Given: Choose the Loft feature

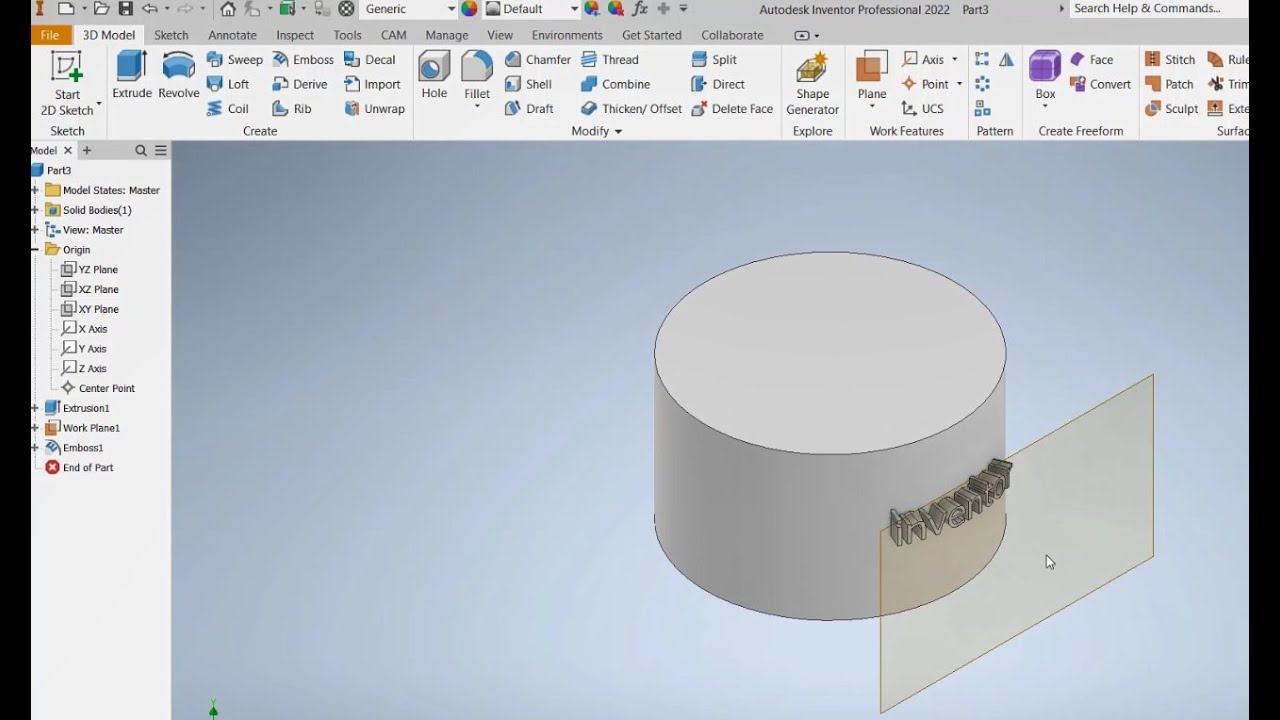Looking at the screenshot, I should point(228,84).
